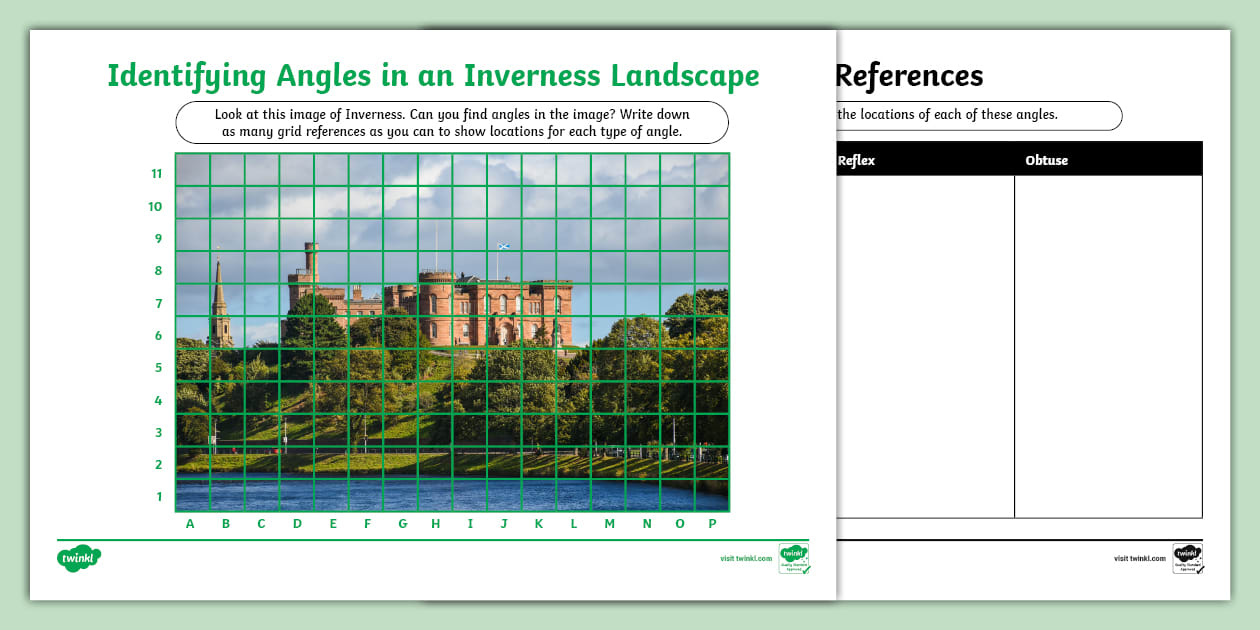Select row number 1 beside the grid
This screenshot has width=1260, height=630.
[158, 494]
